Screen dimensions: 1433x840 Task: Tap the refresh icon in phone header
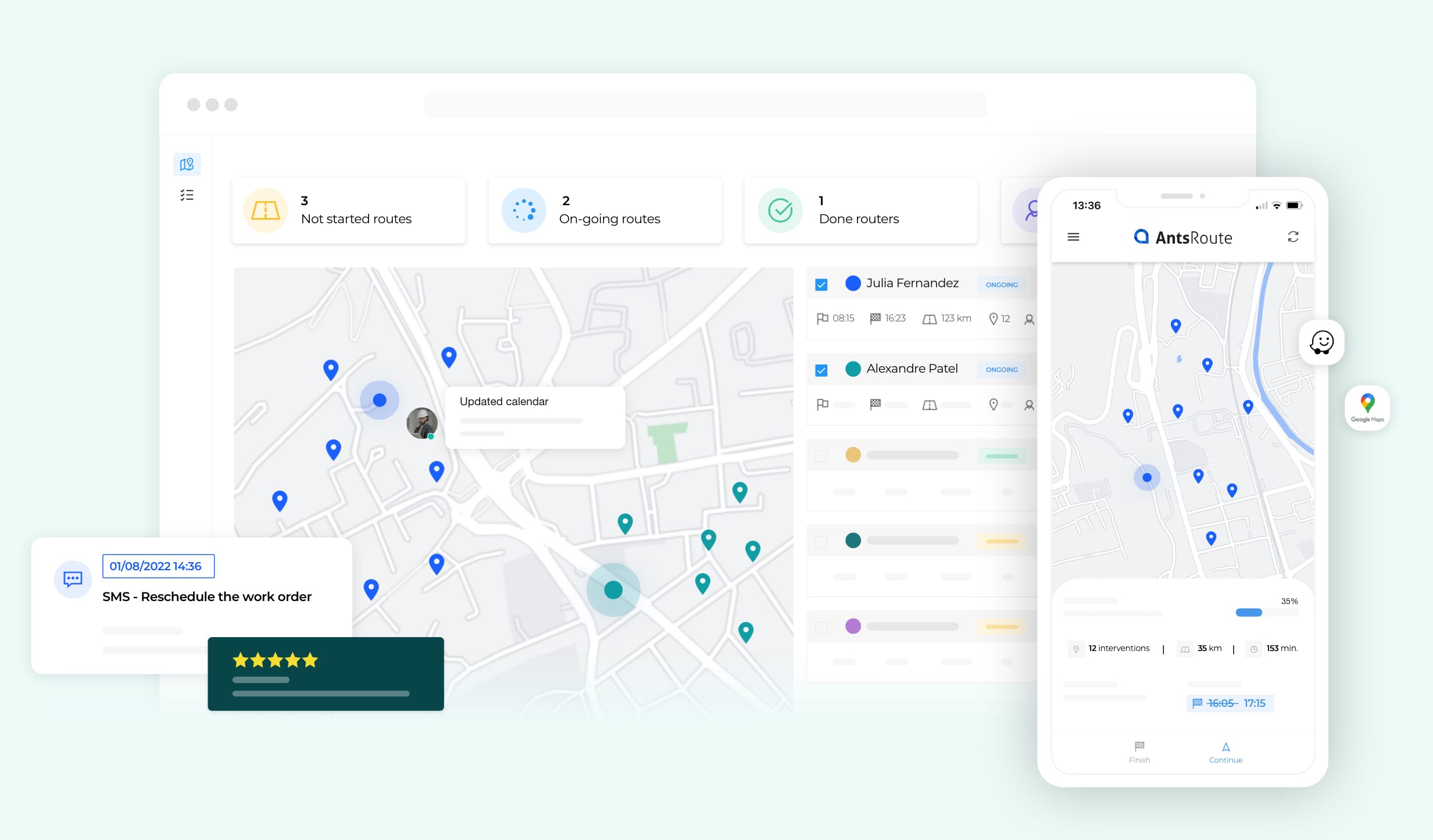(1293, 237)
